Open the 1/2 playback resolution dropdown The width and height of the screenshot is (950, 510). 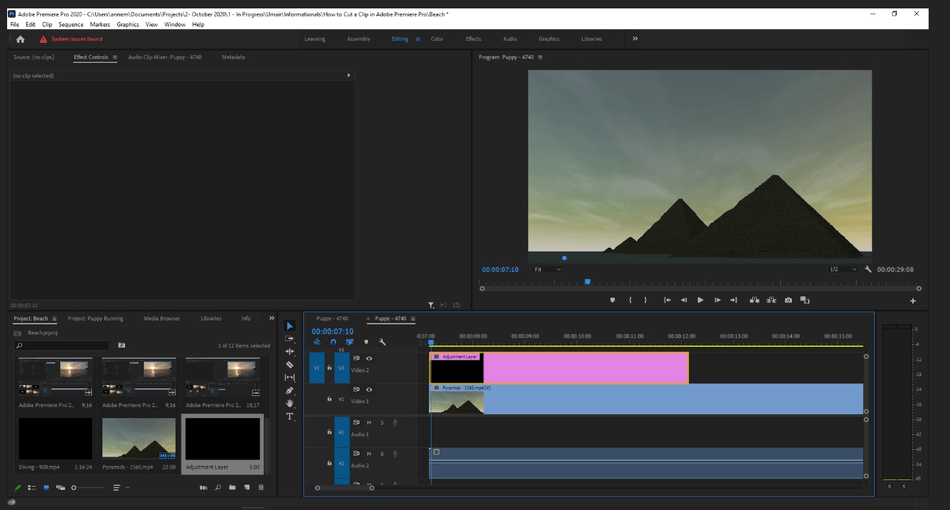tap(843, 269)
